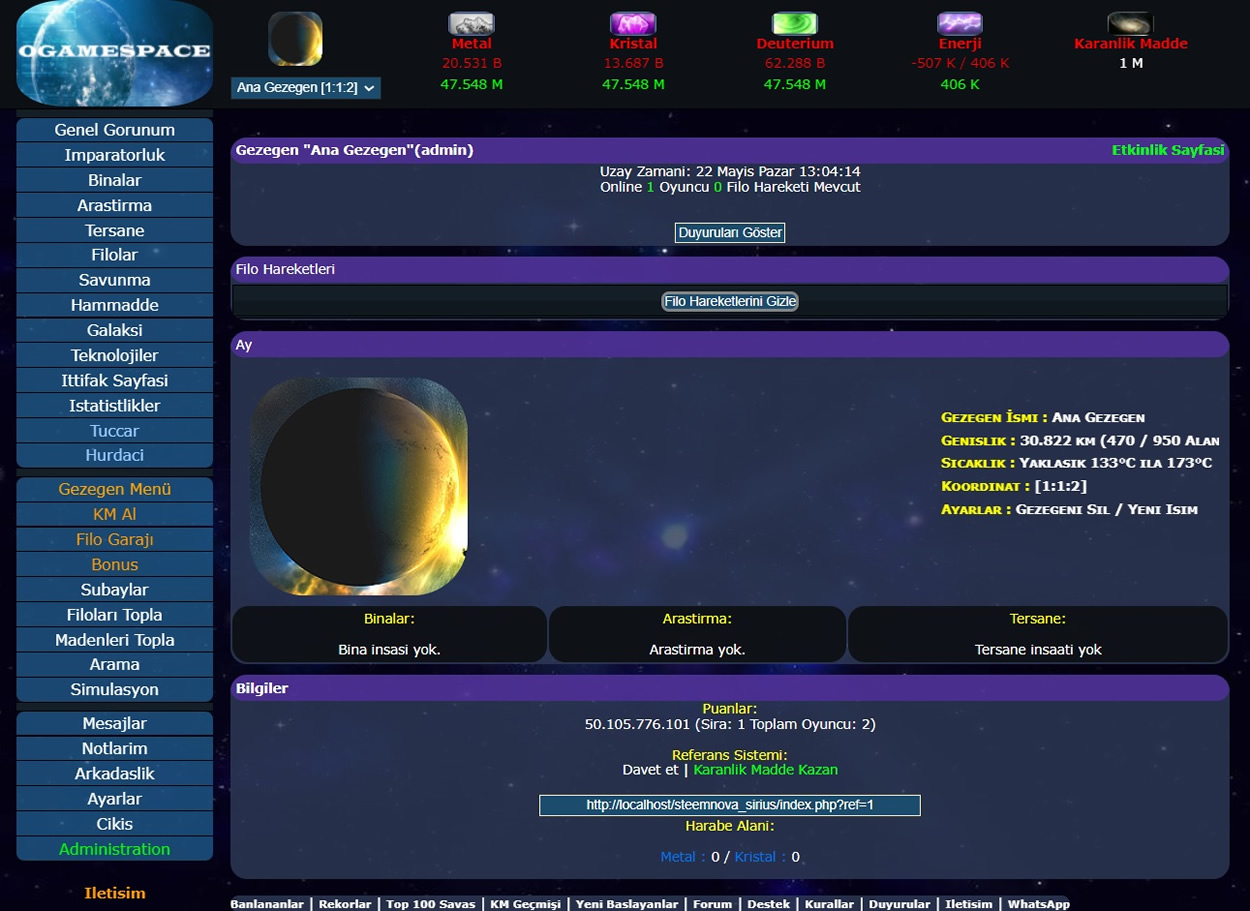This screenshot has height=911, width=1250.
Task: Go to Galaksi in the sidebar
Action: pyautogui.click(x=114, y=330)
